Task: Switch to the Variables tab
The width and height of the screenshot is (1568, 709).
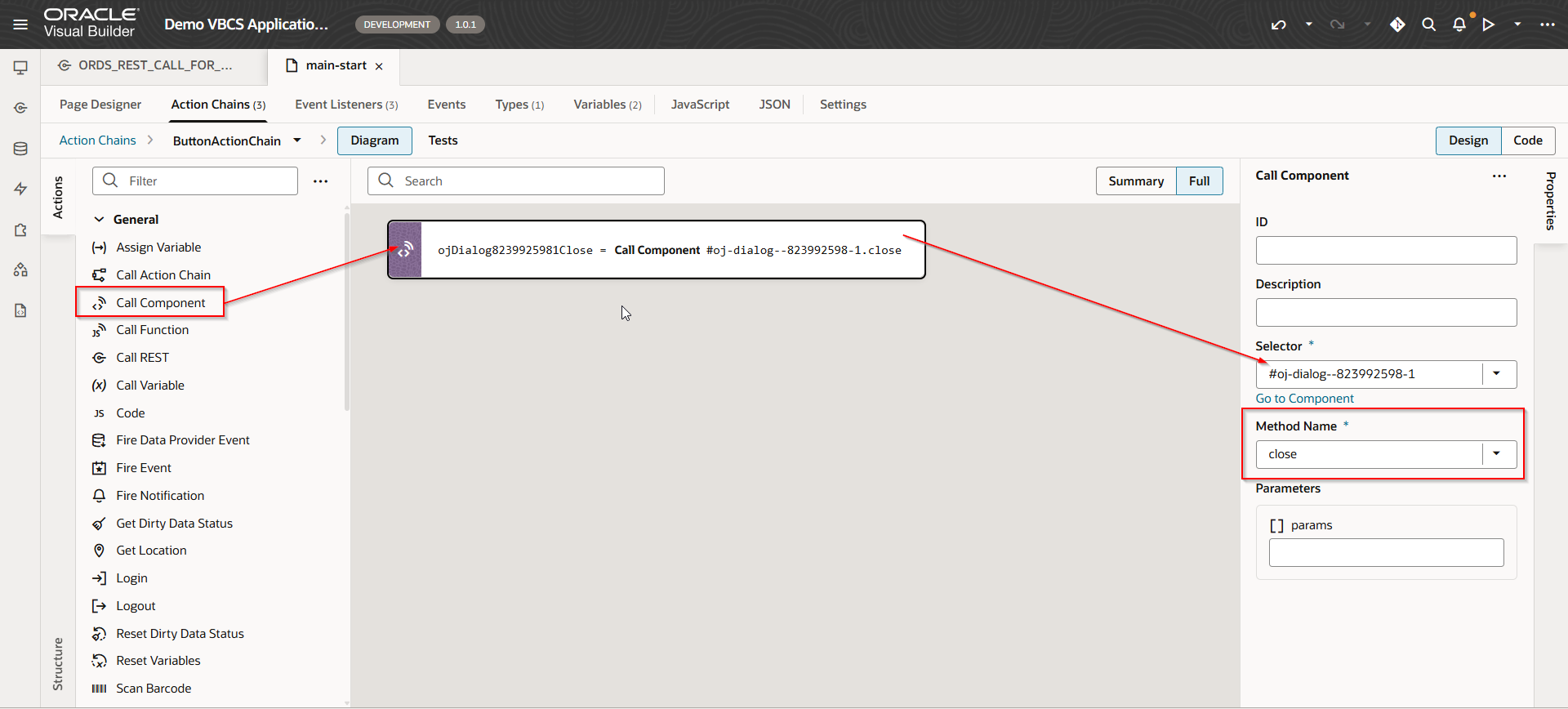Action: coord(607,105)
